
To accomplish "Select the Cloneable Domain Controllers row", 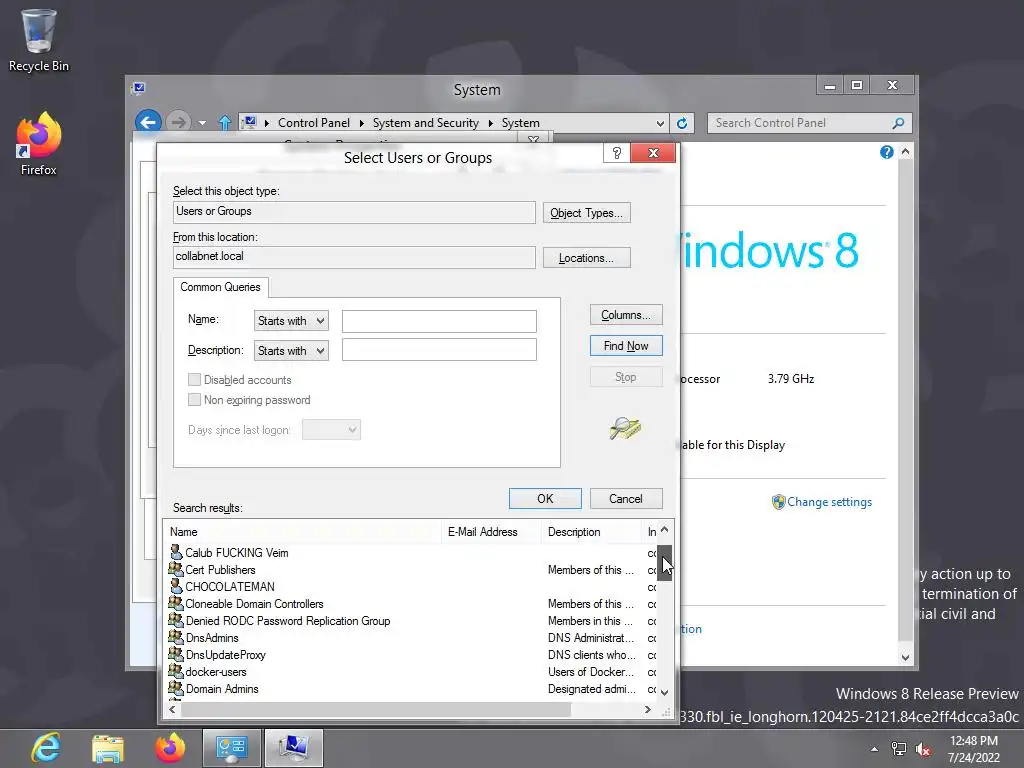I will (411, 603).
